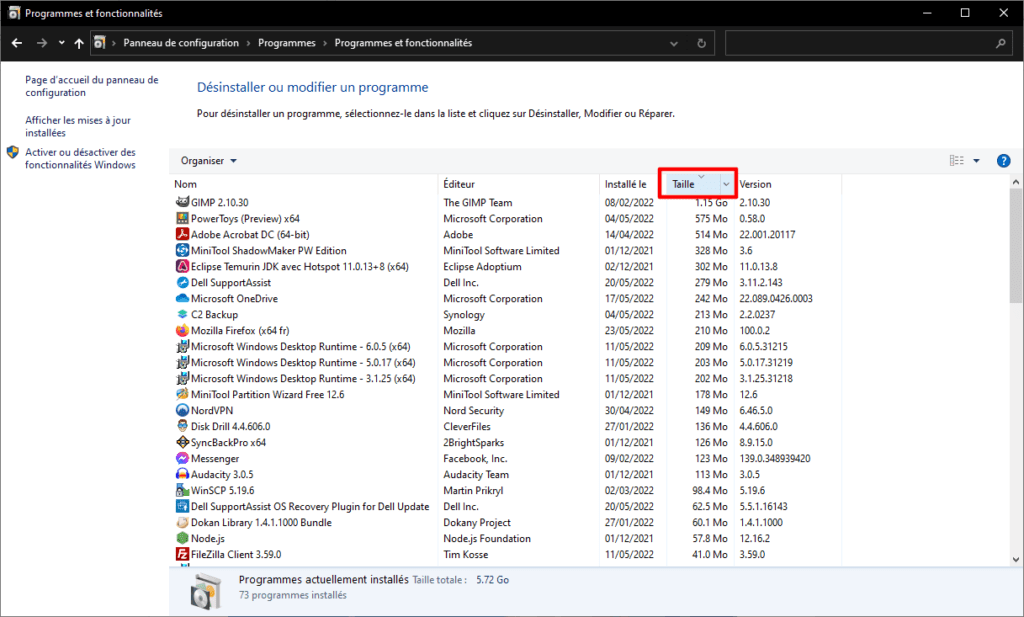
Task: Click the Dokany Project publisher cell
Action: pyautogui.click(x=477, y=522)
